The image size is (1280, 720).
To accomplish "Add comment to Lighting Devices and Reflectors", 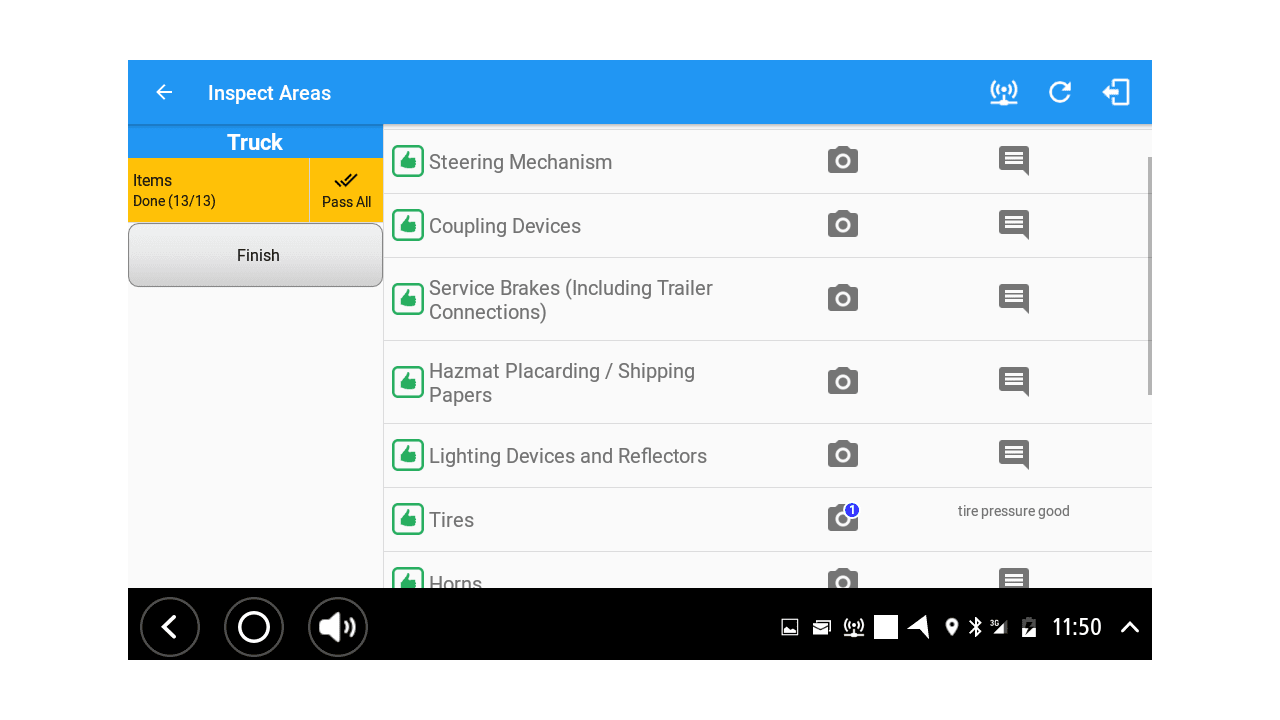I will coord(1014,455).
